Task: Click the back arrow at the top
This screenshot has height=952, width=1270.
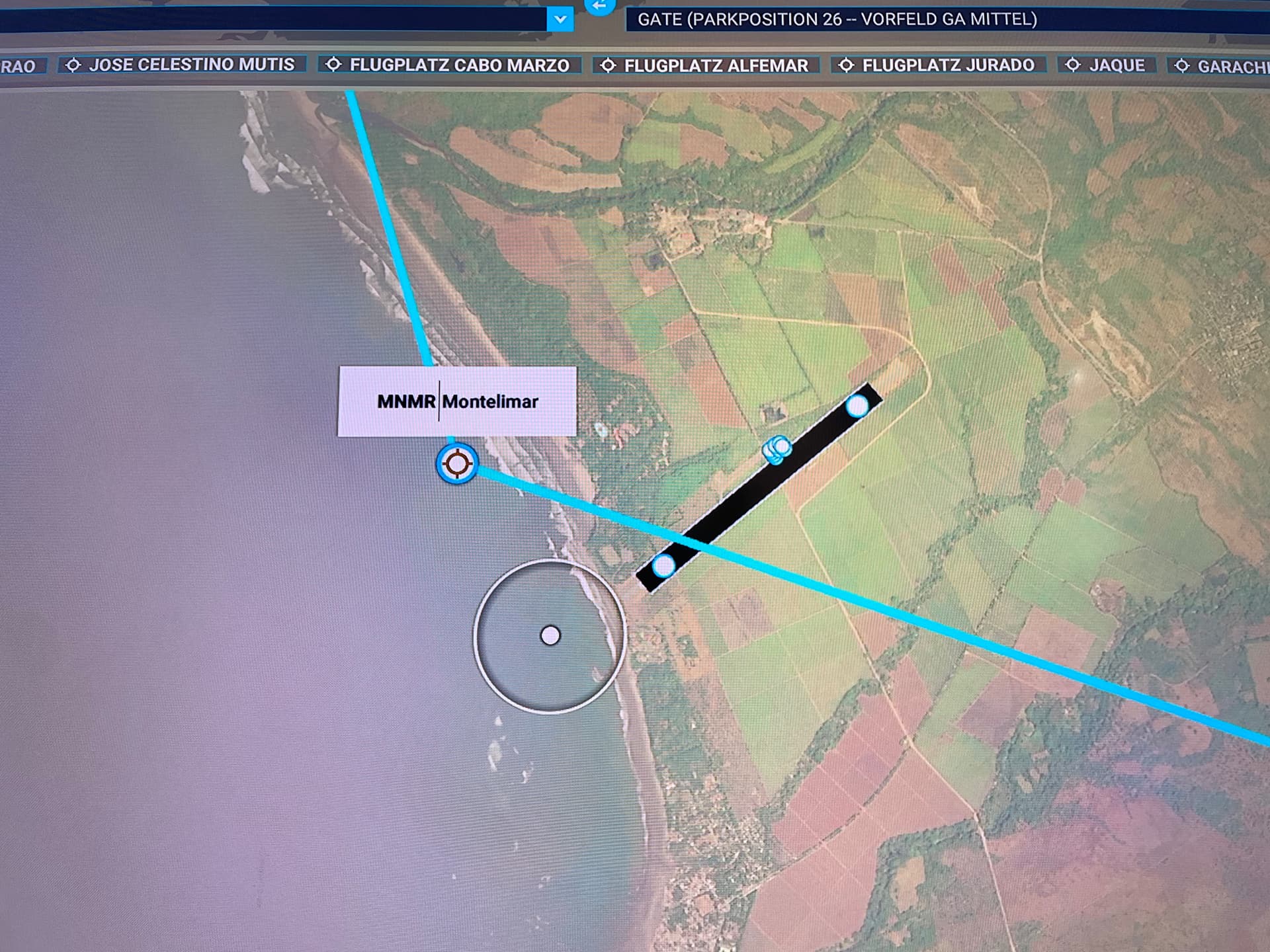Action: tap(599, 7)
